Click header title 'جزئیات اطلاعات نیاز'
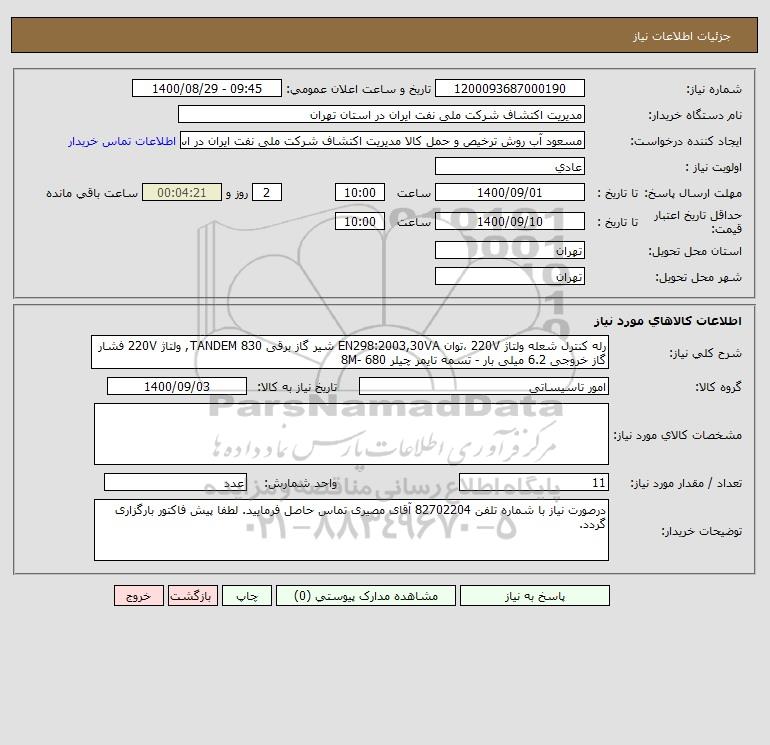 [682, 36]
